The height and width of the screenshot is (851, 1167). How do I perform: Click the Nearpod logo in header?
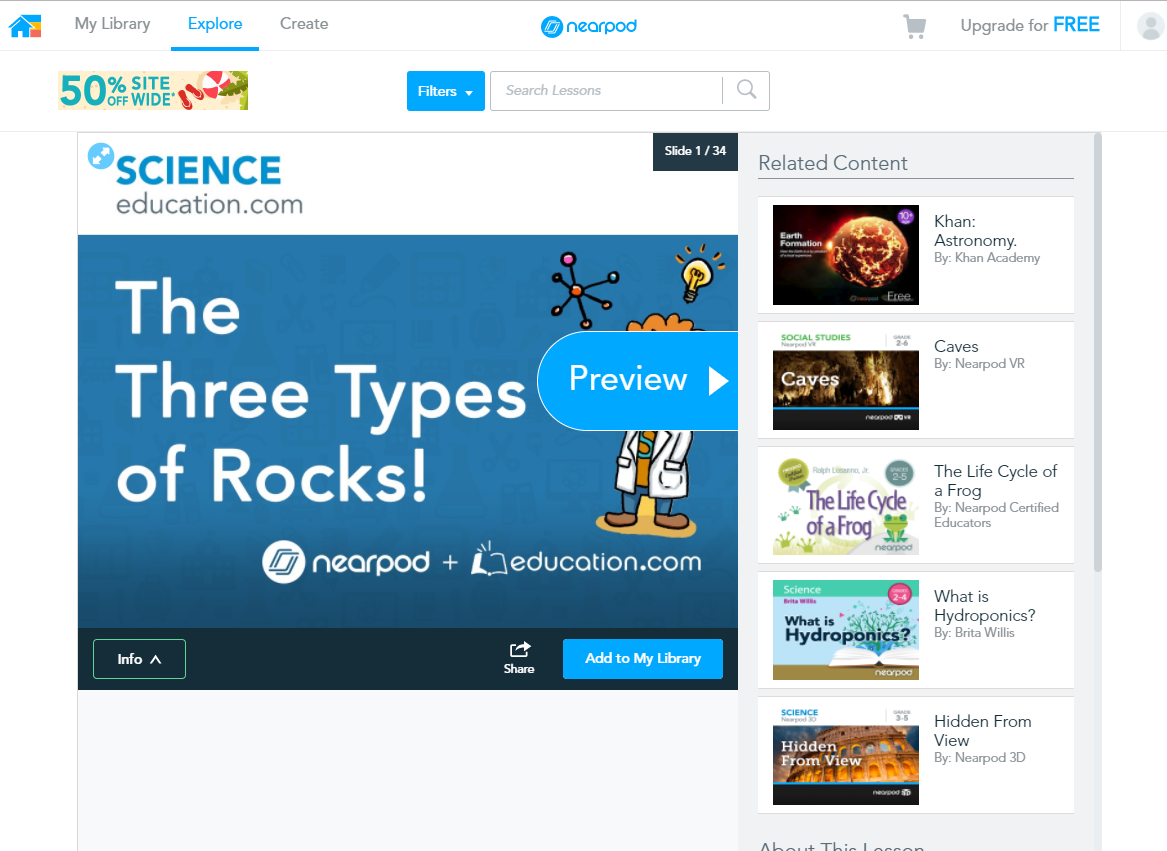coord(588,26)
